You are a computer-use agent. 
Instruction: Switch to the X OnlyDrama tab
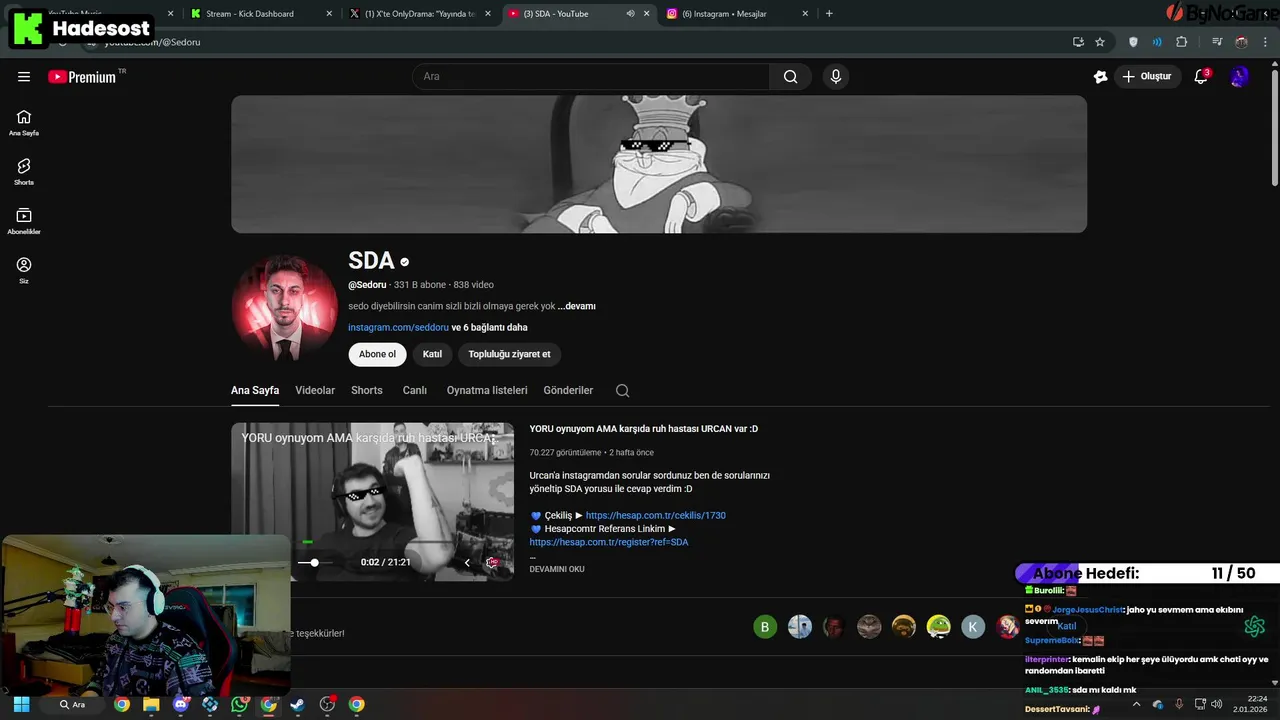pyautogui.click(x=419, y=14)
